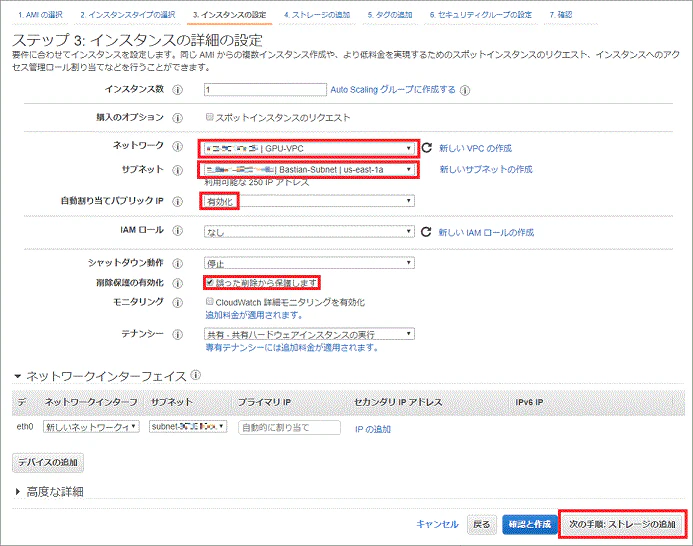Click info icon beside Auto Scaling グループ link
The height and width of the screenshot is (546, 693).
[x=465, y=90]
